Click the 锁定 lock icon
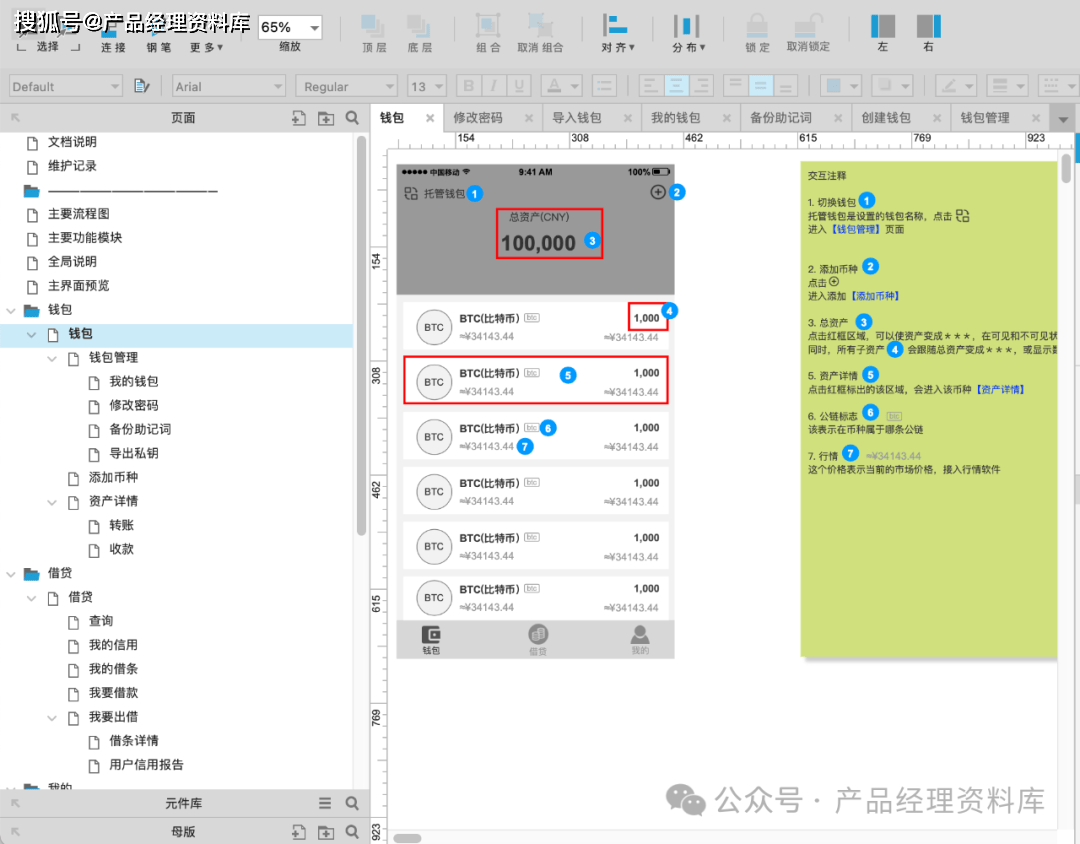This screenshot has height=844, width=1080. tap(757, 26)
